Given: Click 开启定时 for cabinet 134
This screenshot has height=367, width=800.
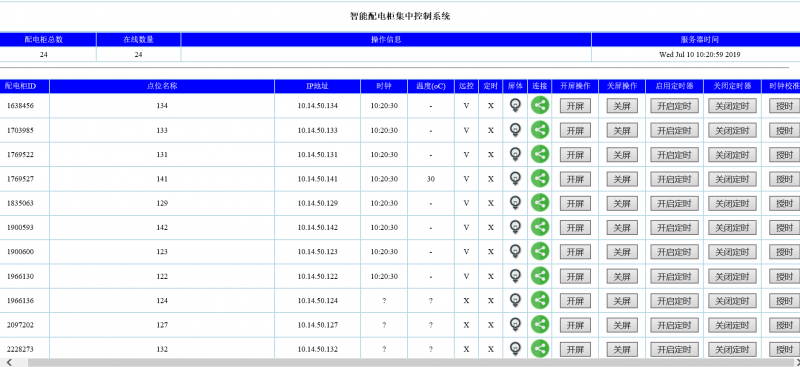Looking at the screenshot, I should point(674,106).
